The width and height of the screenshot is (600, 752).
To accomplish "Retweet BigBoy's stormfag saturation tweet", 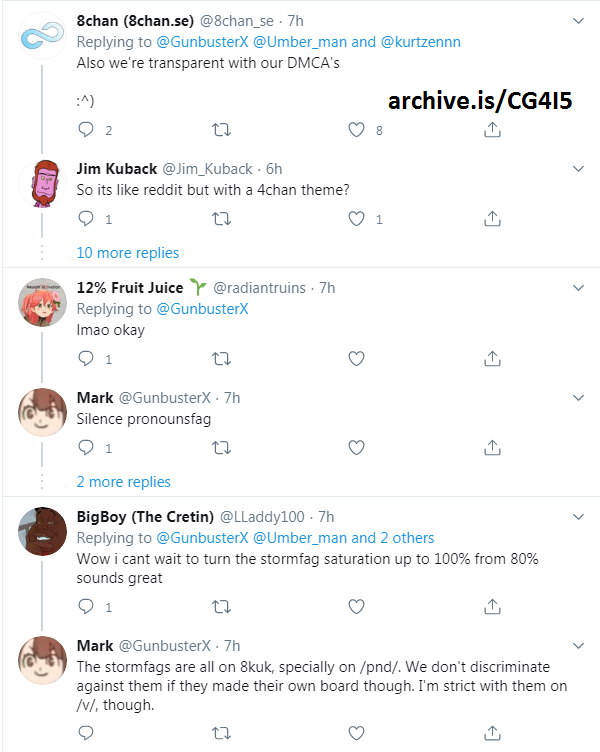I will click(222, 607).
